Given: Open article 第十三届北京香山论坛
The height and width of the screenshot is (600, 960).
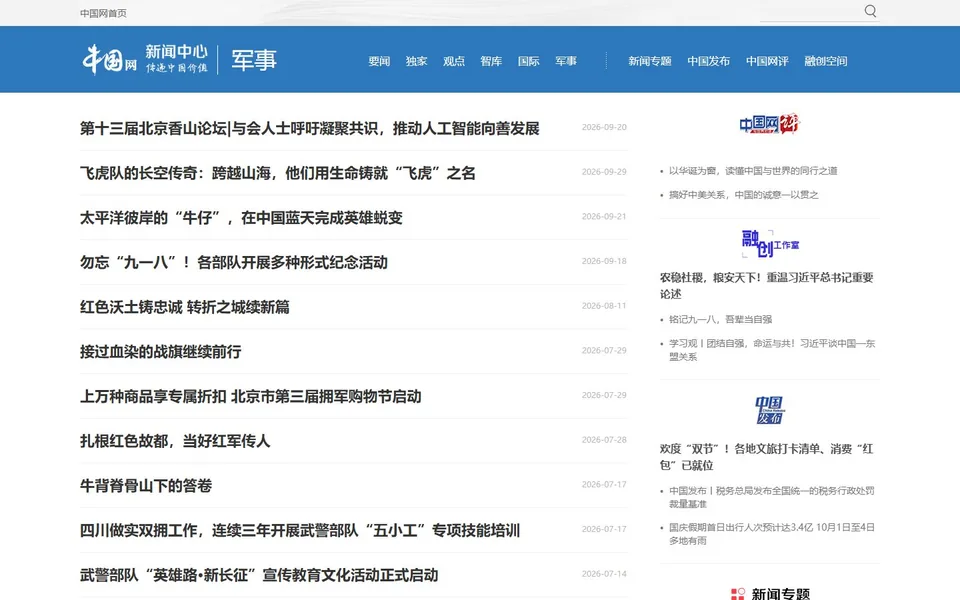Looking at the screenshot, I should (x=309, y=128).
